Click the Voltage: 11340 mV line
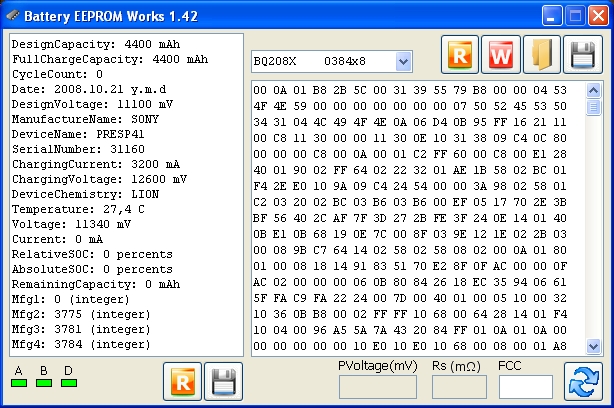The image size is (614, 408). tap(71, 224)
